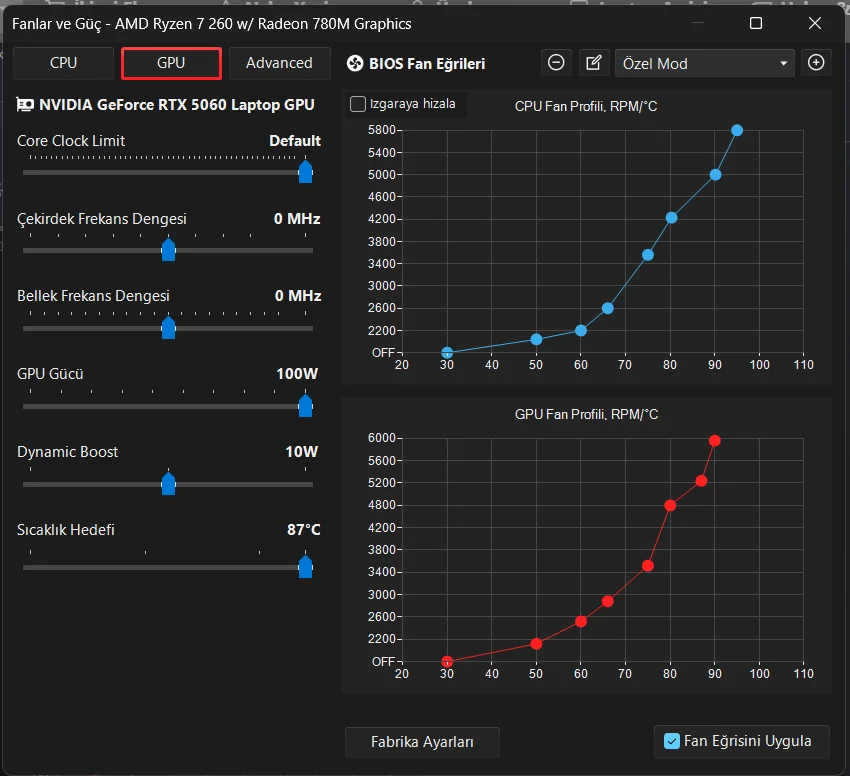Click the Core Clock Limit value Default
This screenshot has height=776, width=850.
pyautogui.click(x=295, y=141)
